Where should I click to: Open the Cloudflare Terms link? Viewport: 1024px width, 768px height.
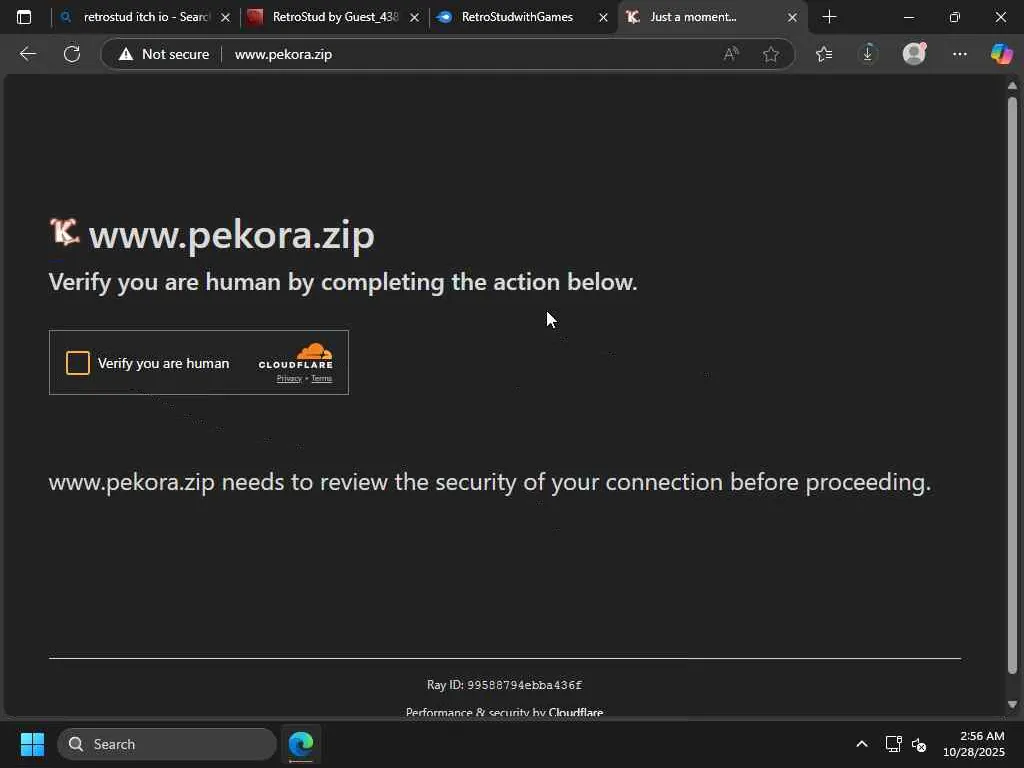click(321, 379)
